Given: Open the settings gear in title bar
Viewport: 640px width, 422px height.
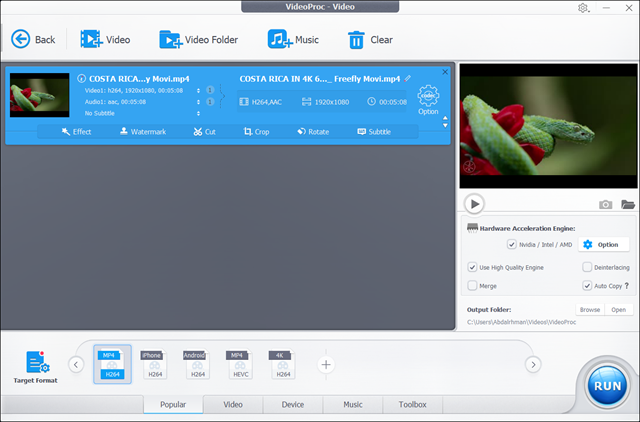Looking at the screenshot, I should click(583, 8).
